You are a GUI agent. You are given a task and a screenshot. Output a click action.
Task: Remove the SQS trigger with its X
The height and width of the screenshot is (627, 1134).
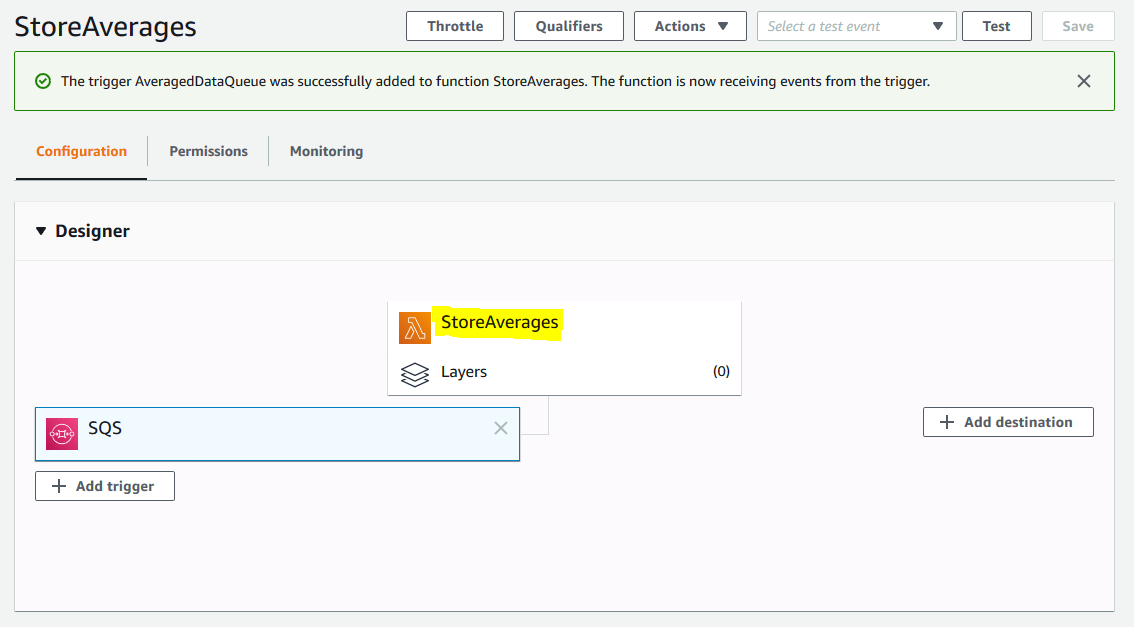tap(500, 428)
